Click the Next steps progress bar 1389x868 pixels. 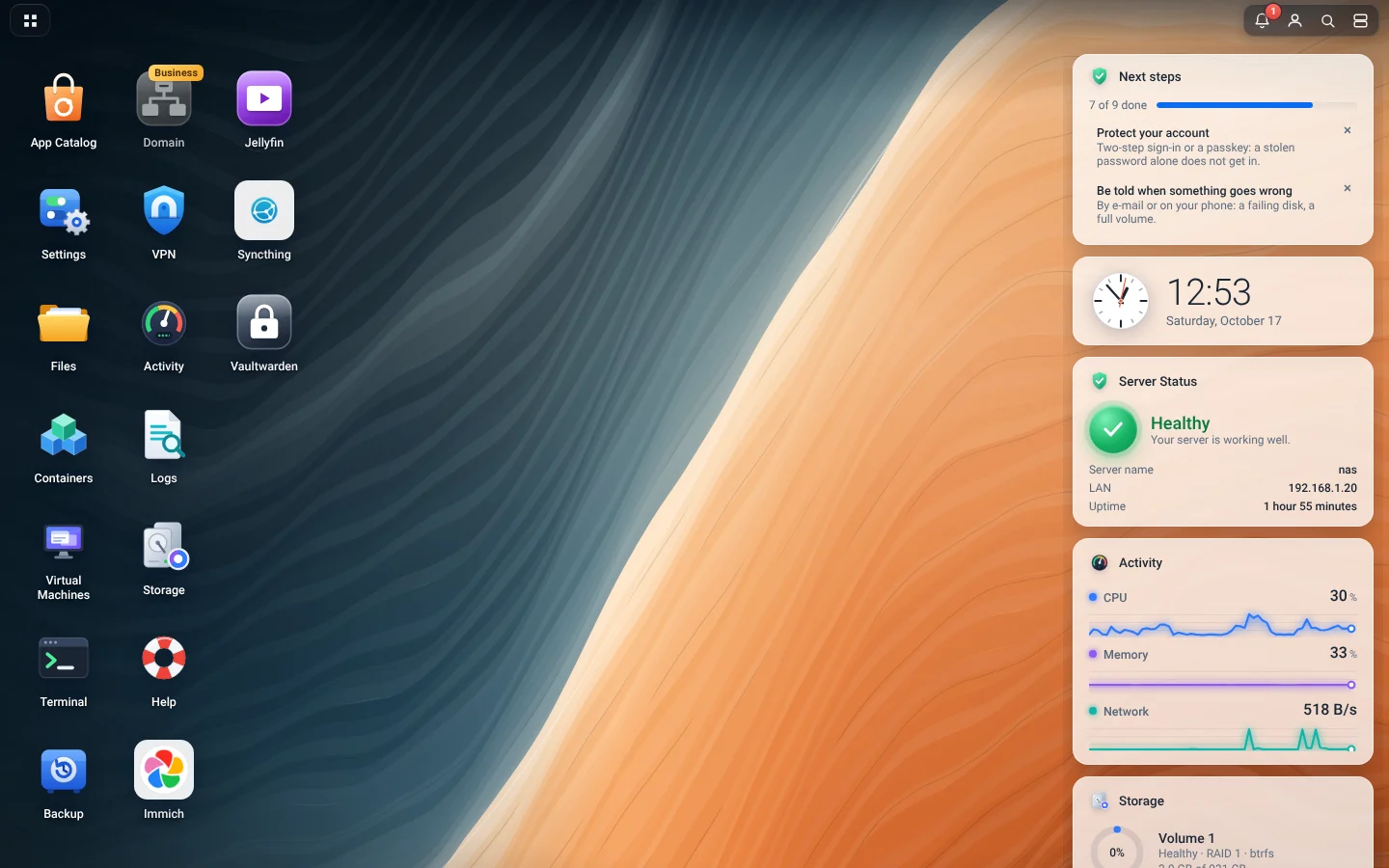tap(1257, 105)
